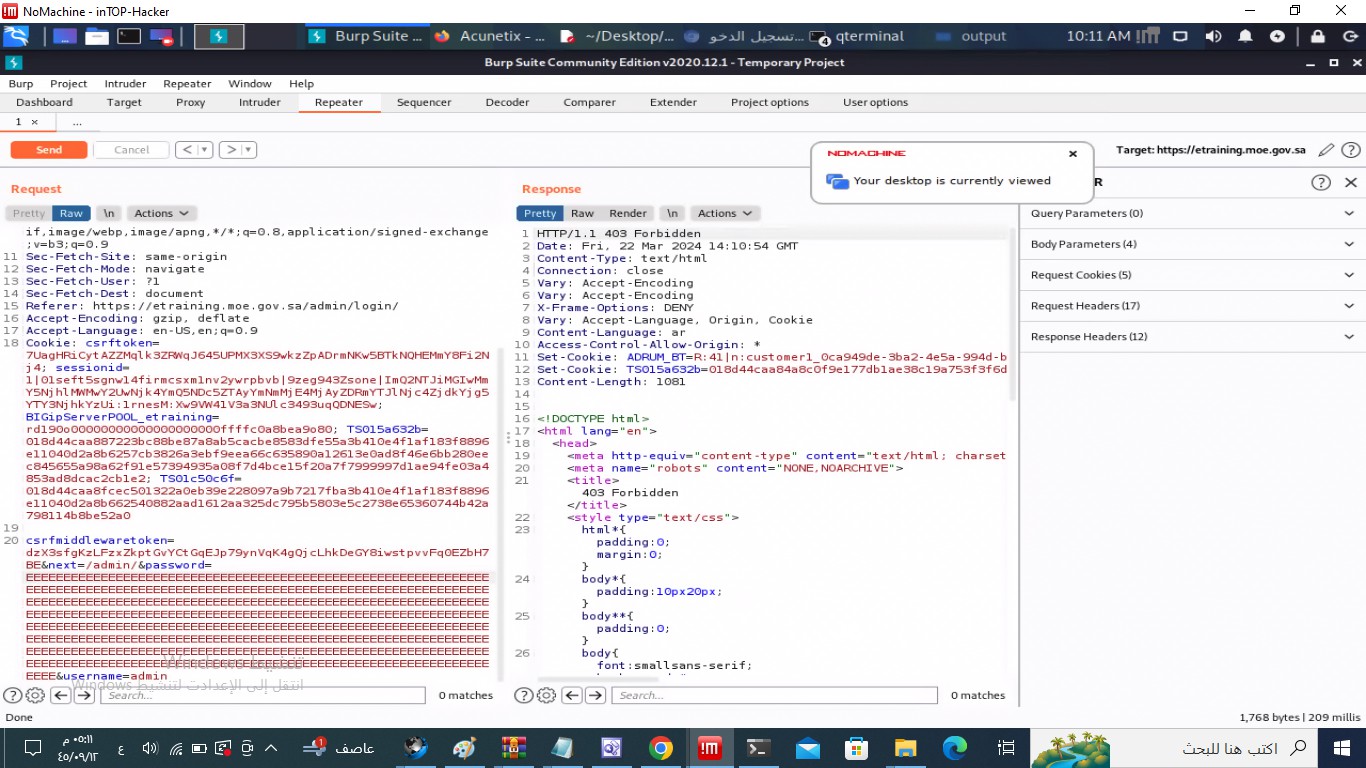
Task: Go to previous request search match
Action: point(60,695)
